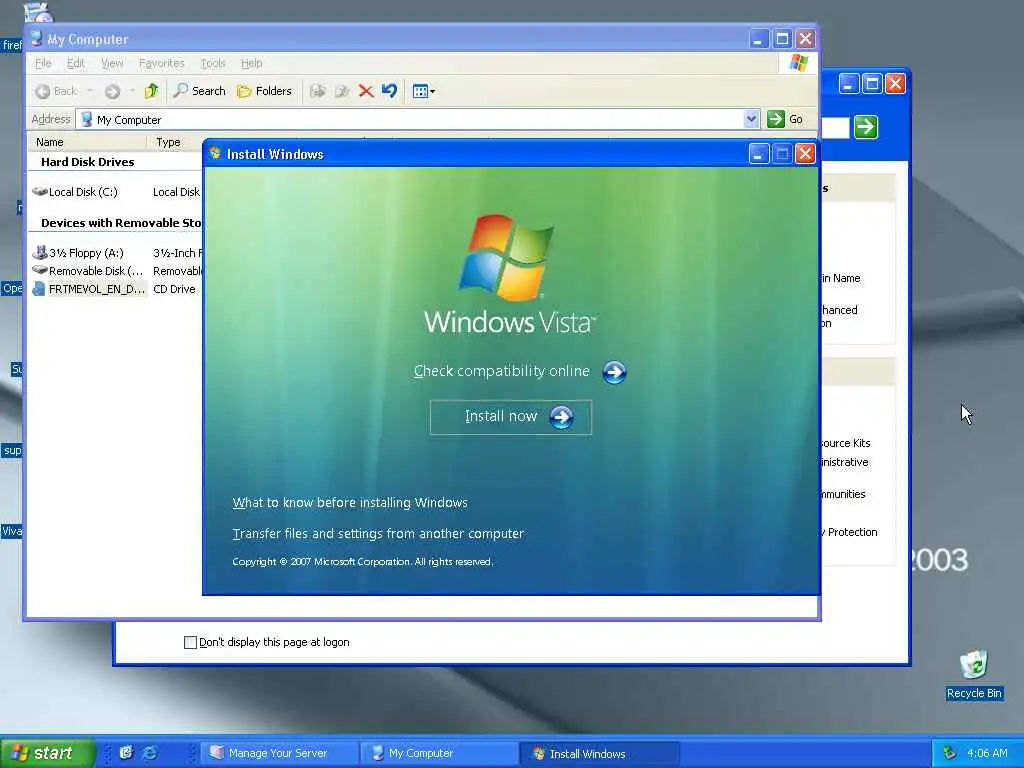Open What to know before installing Windows
Viewport: 1024px width, 768px height.
pos(350,502)
